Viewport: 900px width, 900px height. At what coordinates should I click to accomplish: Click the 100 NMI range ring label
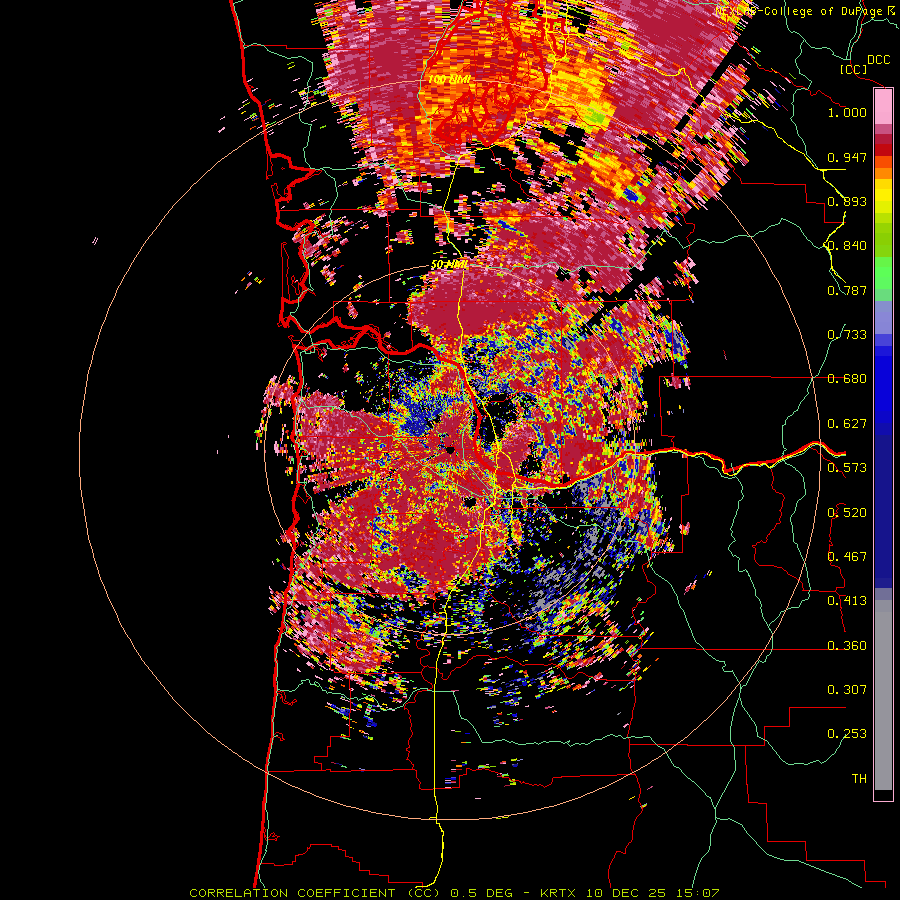(x=449, y=80)
